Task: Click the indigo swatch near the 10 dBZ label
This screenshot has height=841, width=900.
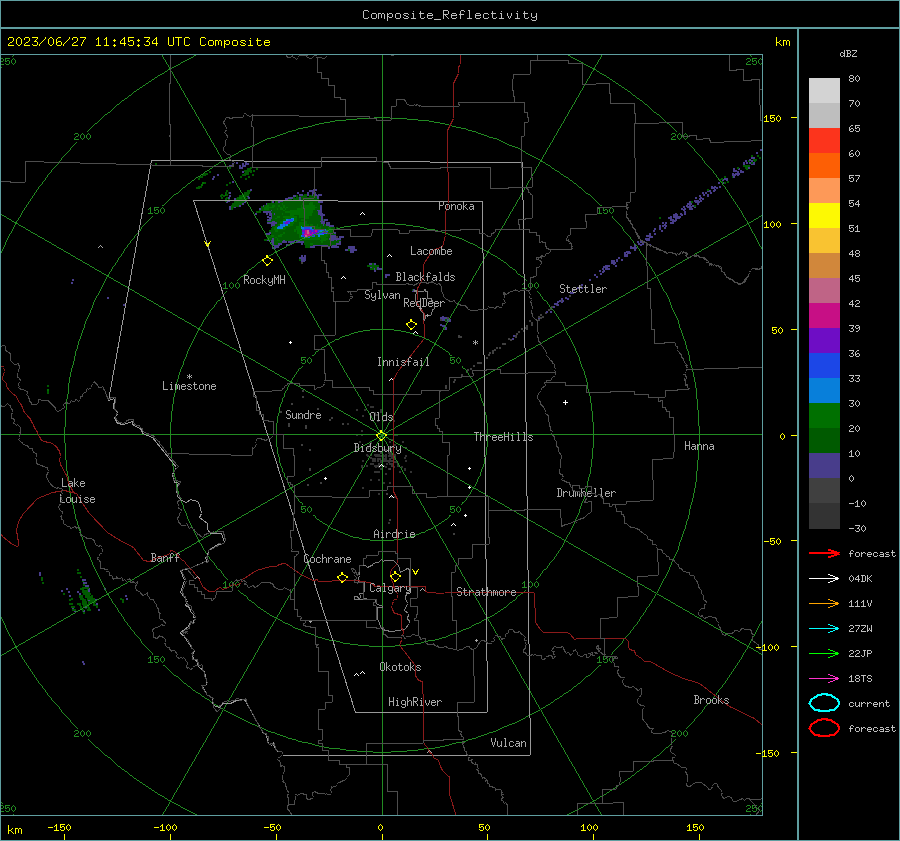Action: pos(824,466)
